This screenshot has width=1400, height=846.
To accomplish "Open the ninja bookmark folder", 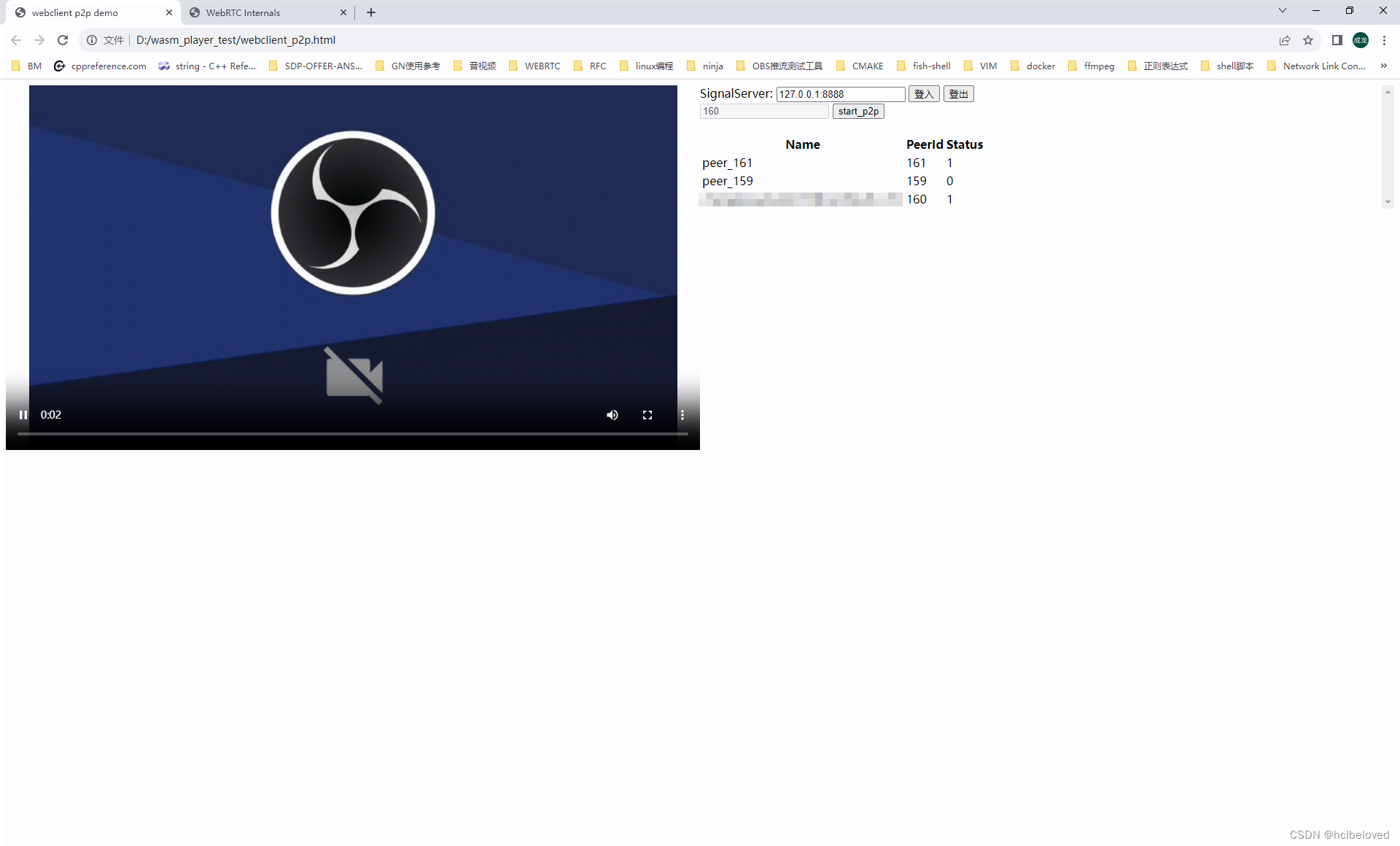I will (712, 66).
